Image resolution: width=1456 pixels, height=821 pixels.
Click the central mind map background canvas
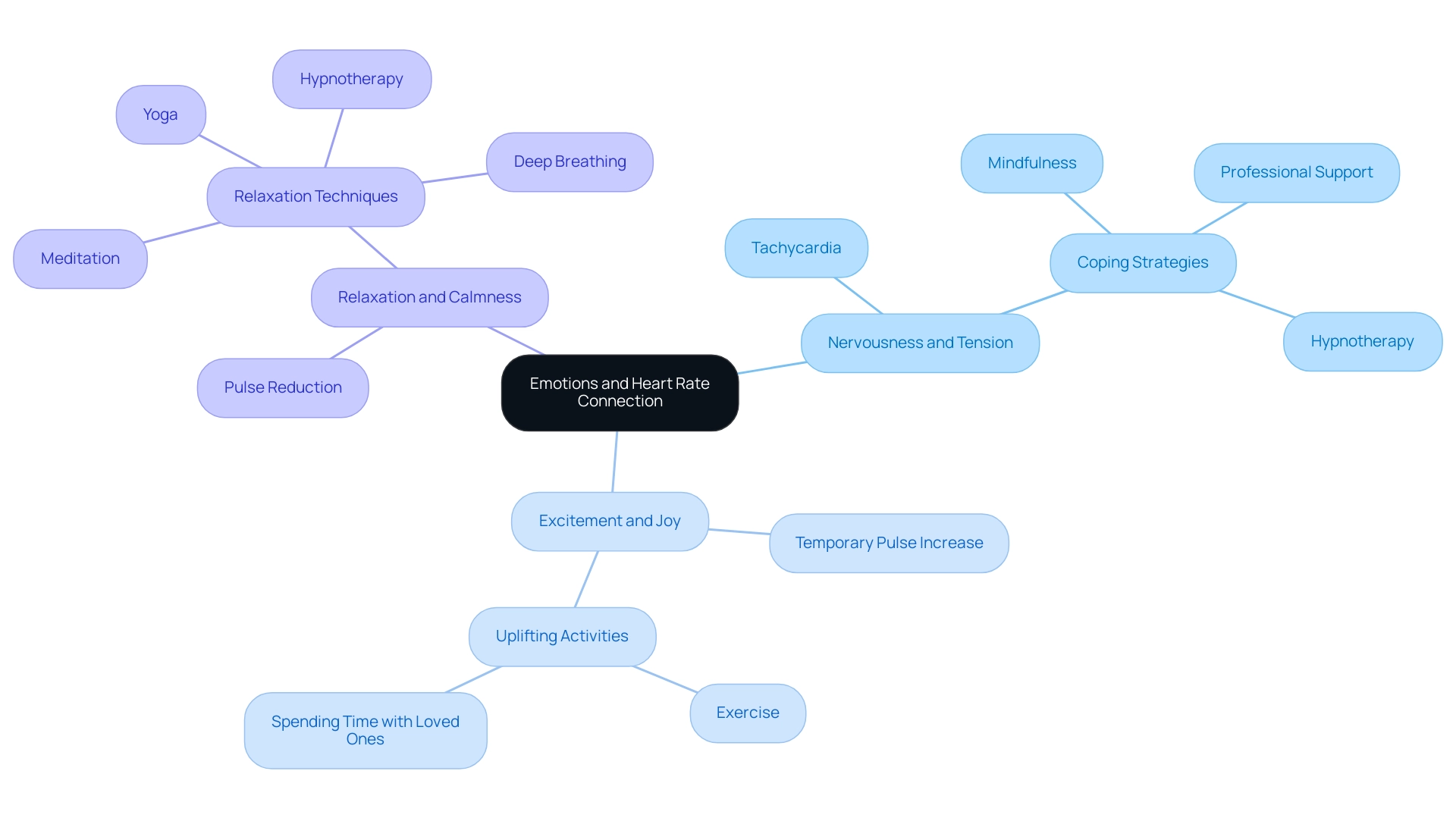click(x=728, y=410)
